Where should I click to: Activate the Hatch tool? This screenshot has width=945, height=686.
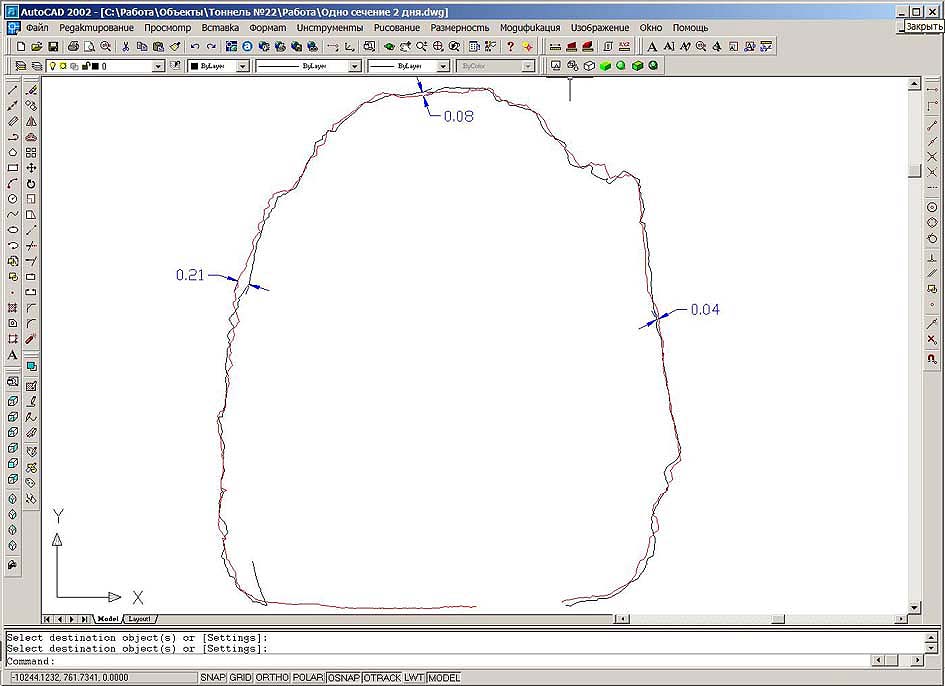pyautogui.click(x=13, y=307)
